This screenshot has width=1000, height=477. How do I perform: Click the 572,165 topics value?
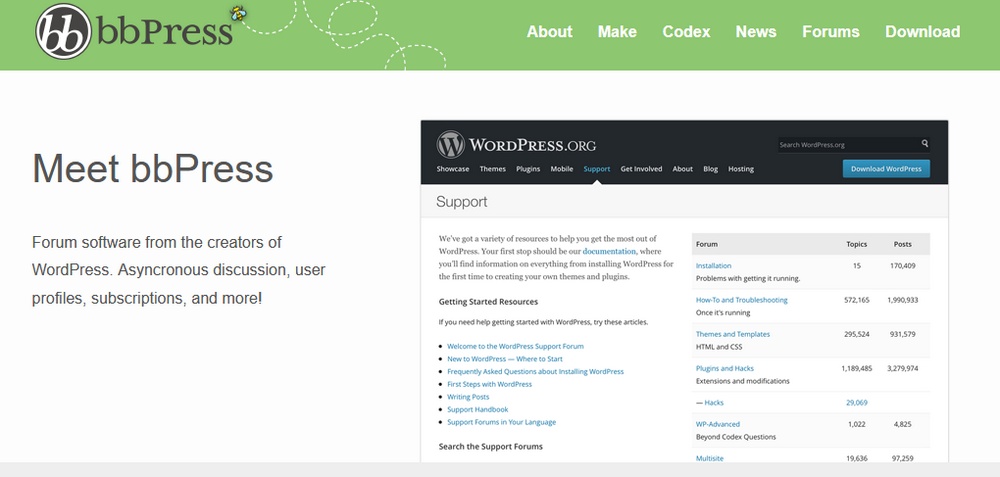(857, 300)
